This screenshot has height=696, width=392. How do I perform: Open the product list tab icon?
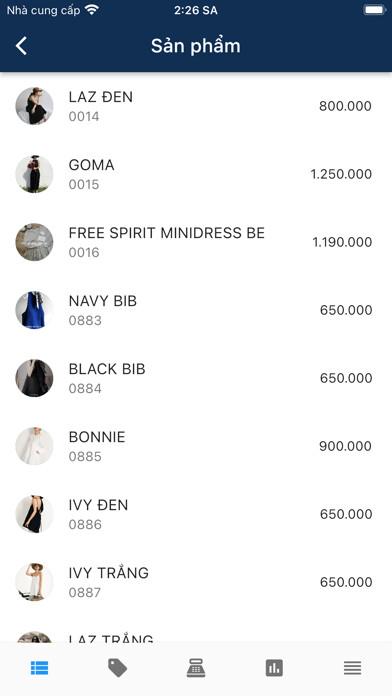[40, 668]
